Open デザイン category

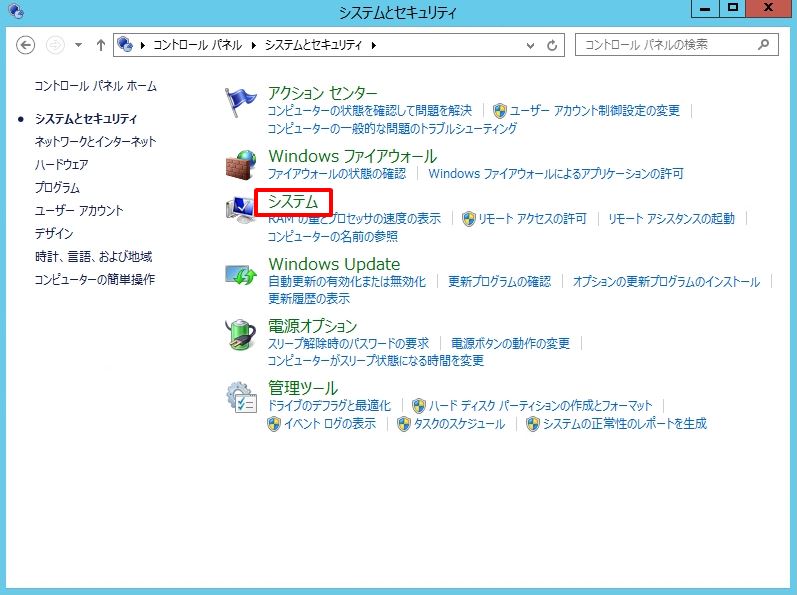[54, 233]
